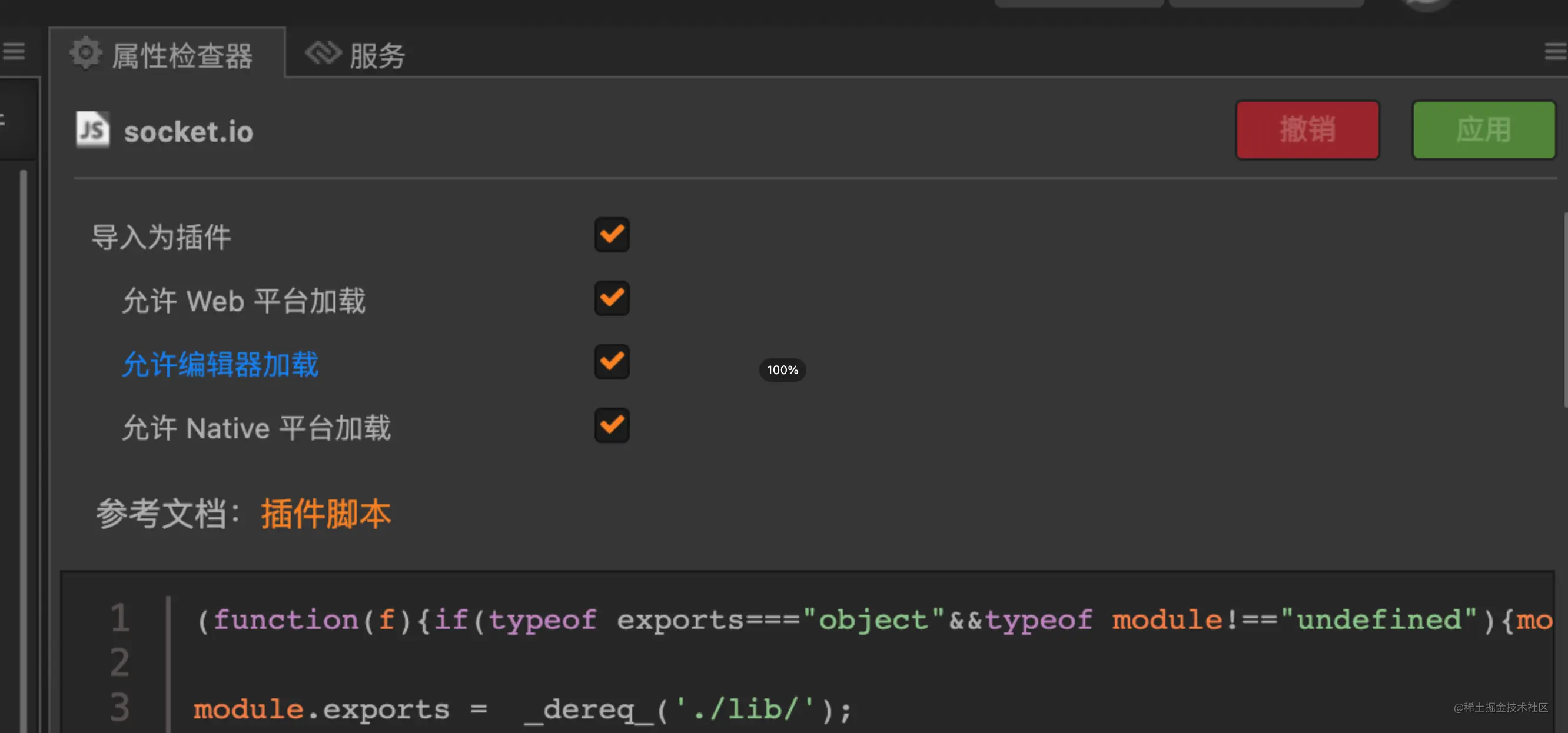Click the green 应用 button
This screenshot has width=1568, height=733.
1484,129
